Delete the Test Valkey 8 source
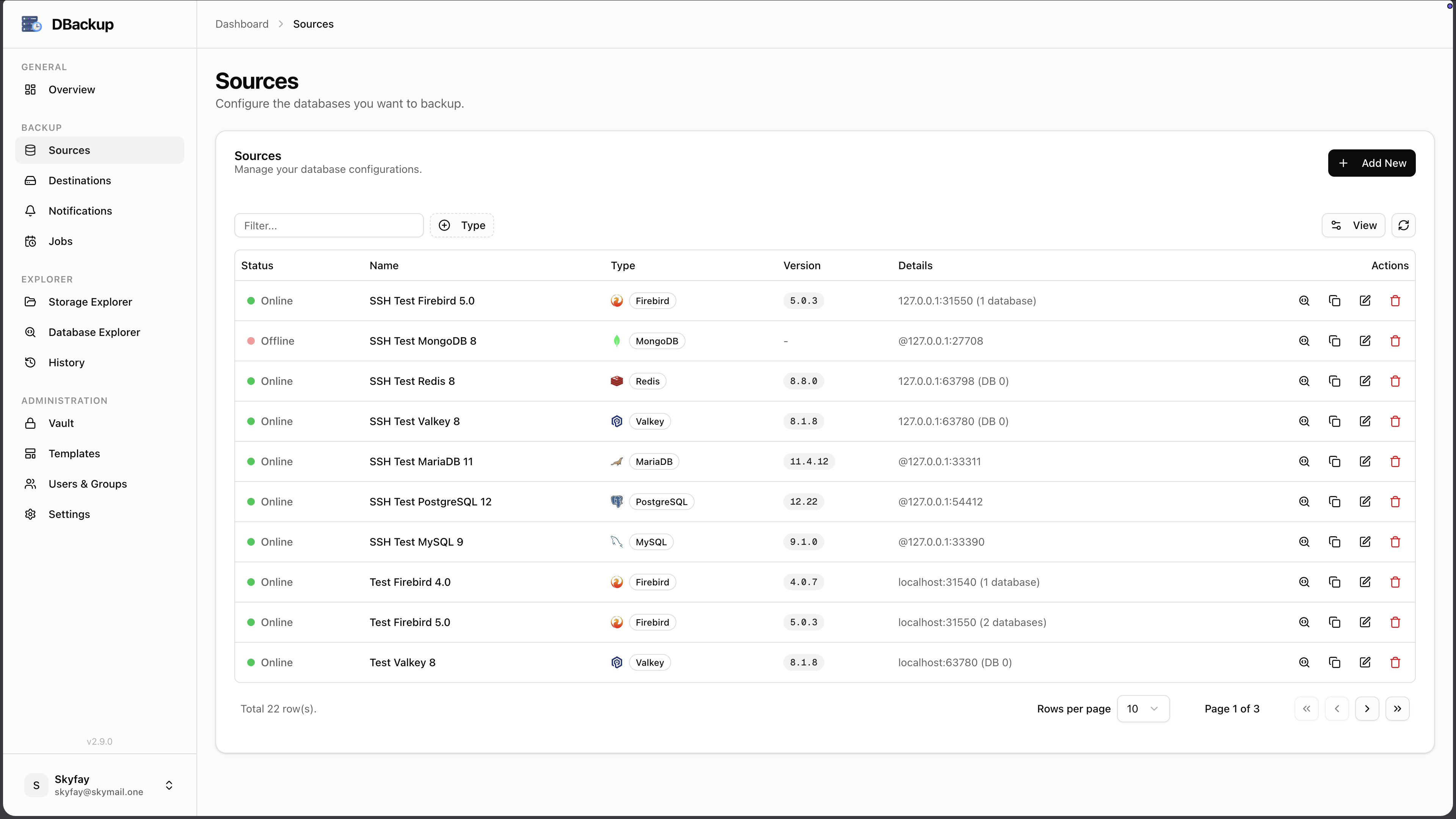Screen dimensions: 1456x819 tap(1395, 662)
